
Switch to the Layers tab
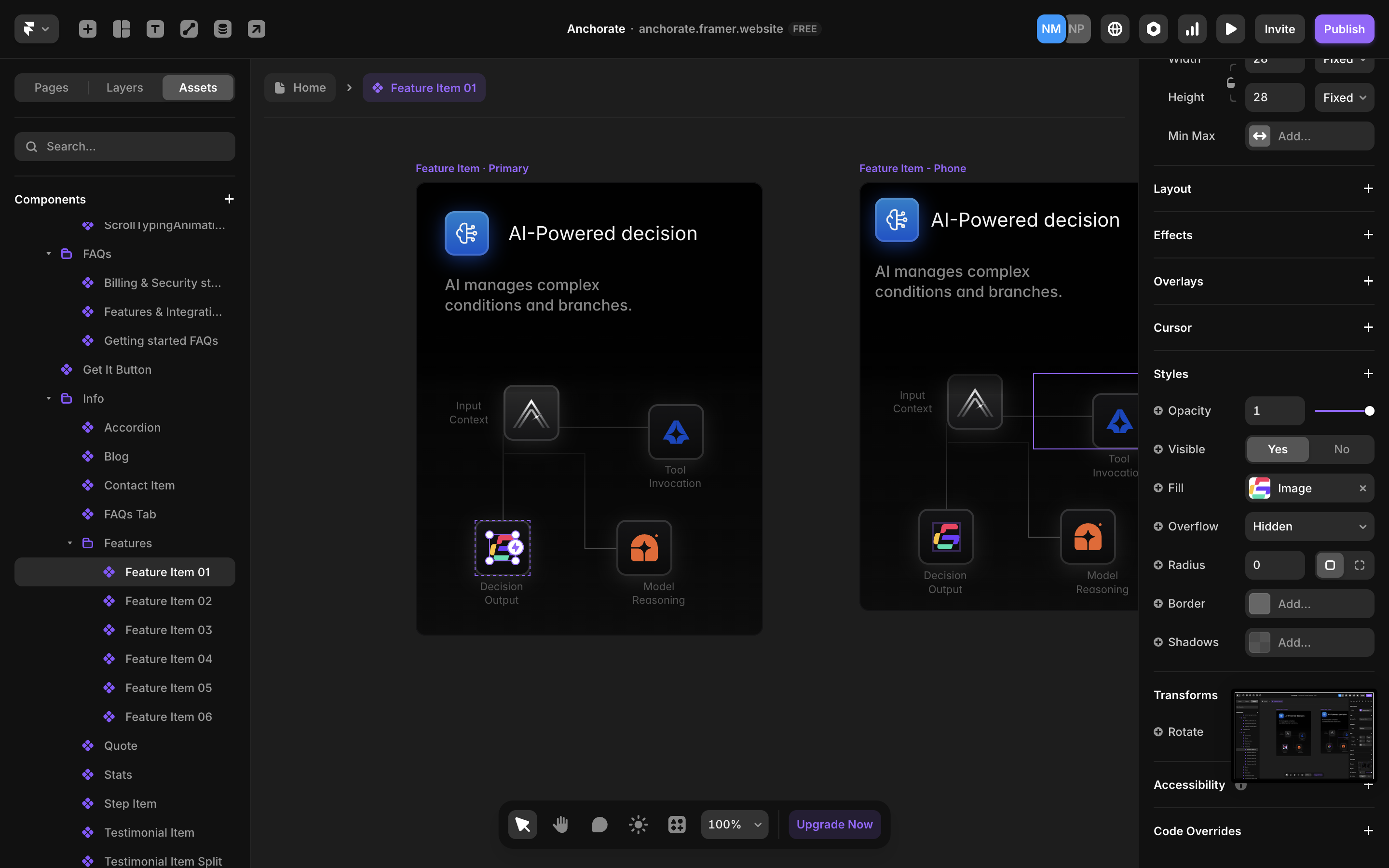[124, 88]
